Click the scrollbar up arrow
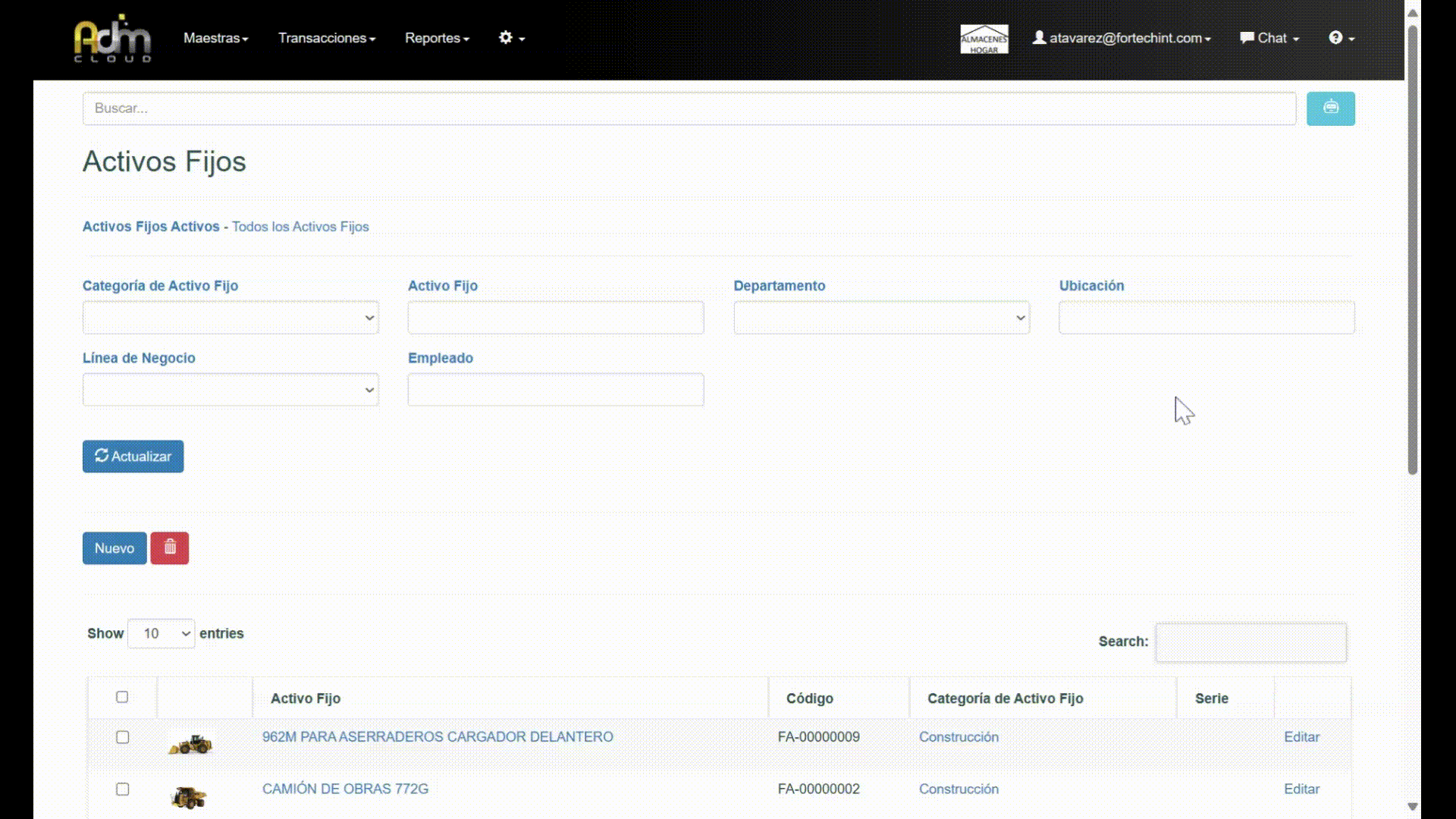Image resolution: width=1456 pixels, height=819 pixels. click(x=1412, y=13)
